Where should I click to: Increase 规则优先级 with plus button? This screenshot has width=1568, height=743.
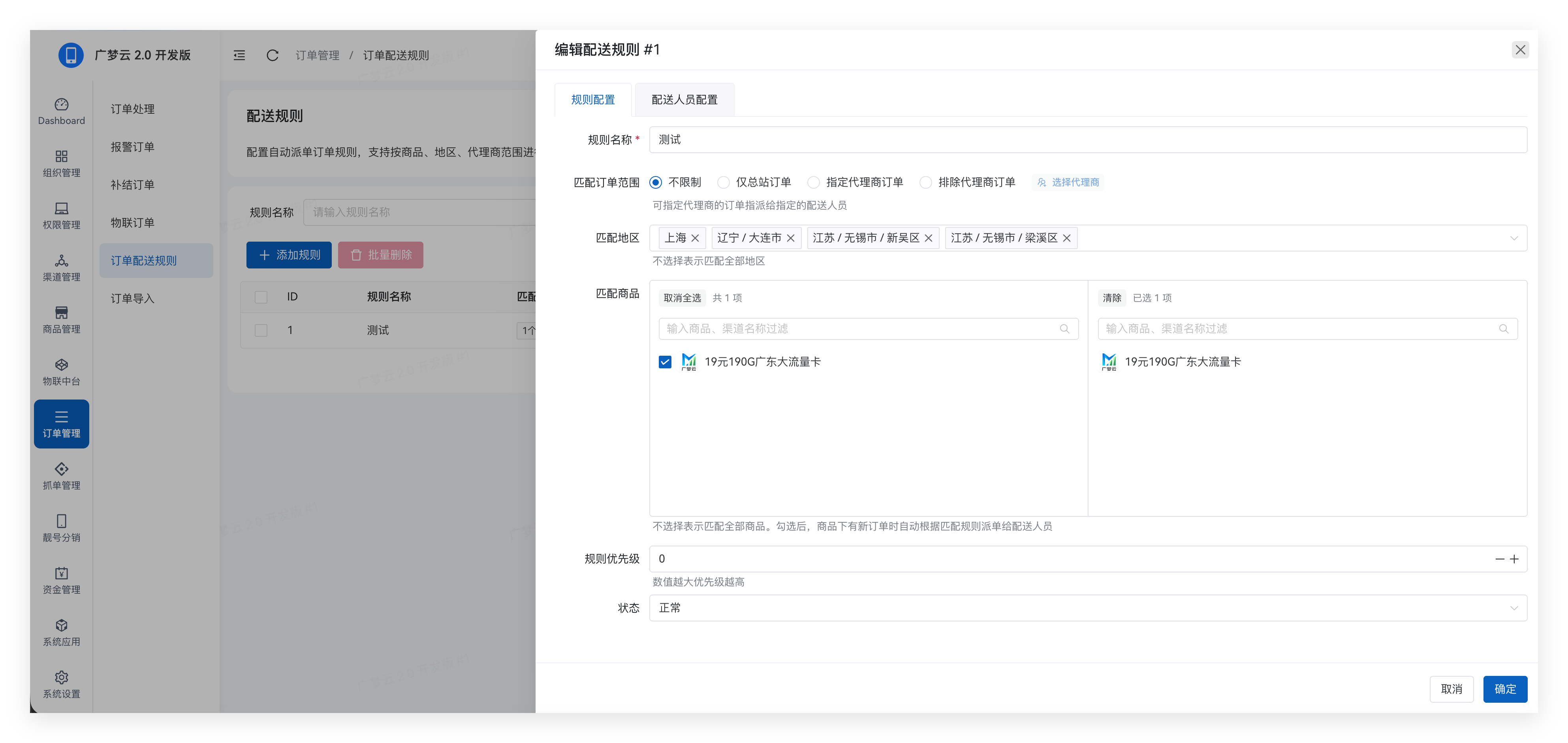coord(1514,559)
